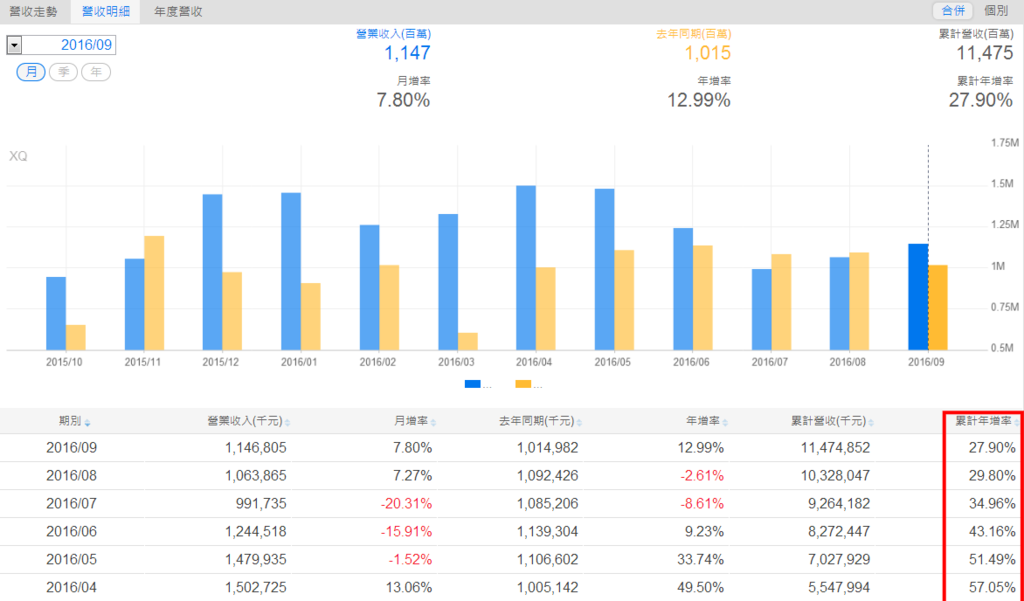
Task: Click the 2016/01 label on the chart axis
Action: coord(299,362)
